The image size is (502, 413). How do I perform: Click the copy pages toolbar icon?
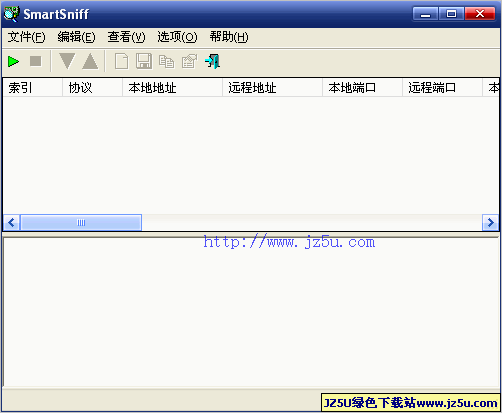[167, 61]
